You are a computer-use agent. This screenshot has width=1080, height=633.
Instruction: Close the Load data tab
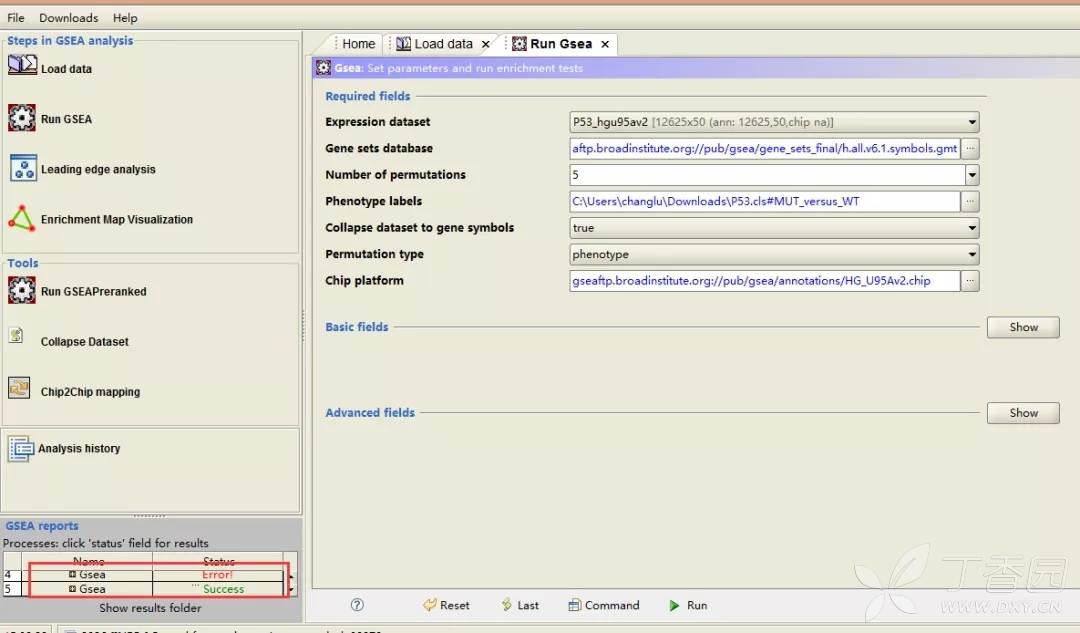pyautogui.click(x=486, y=44)
